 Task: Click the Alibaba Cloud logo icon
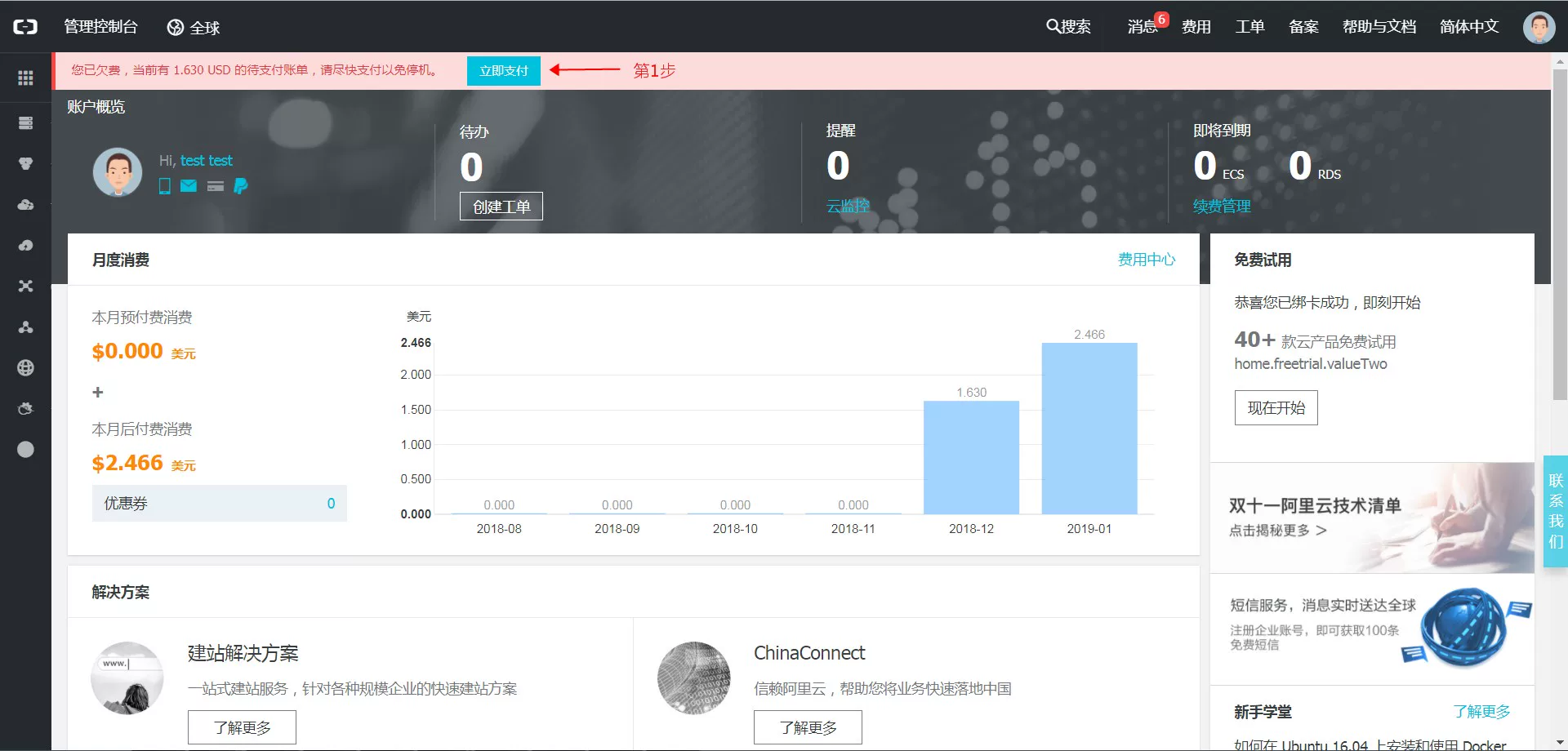pyautogui.click(x=25, y=27)
